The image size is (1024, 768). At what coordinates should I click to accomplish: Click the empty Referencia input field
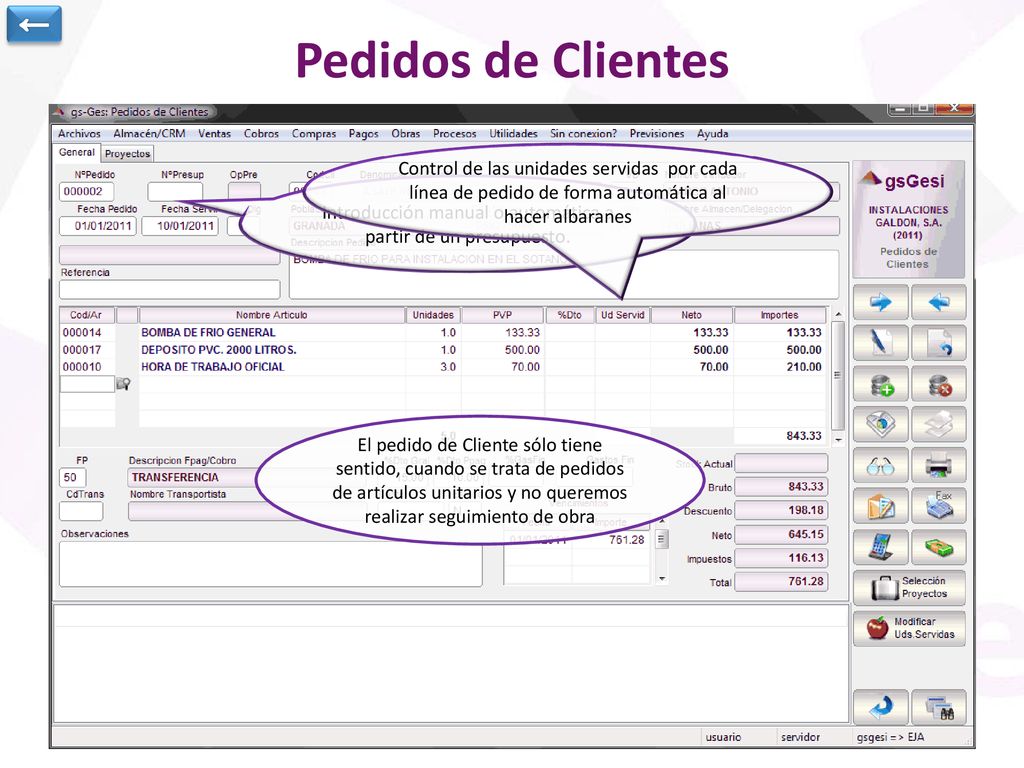coord(170,289)
